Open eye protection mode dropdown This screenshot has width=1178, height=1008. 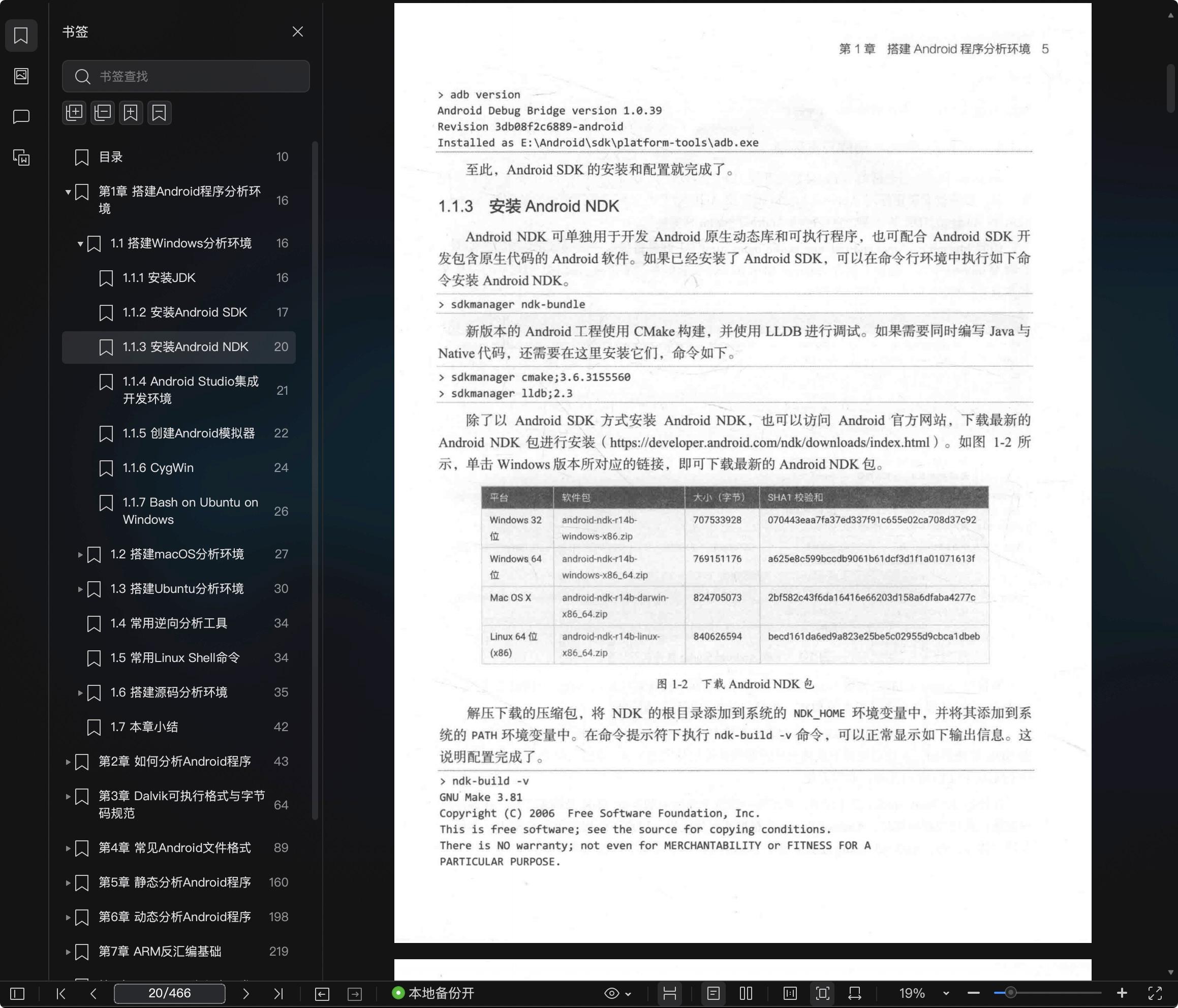coord(617,993)
